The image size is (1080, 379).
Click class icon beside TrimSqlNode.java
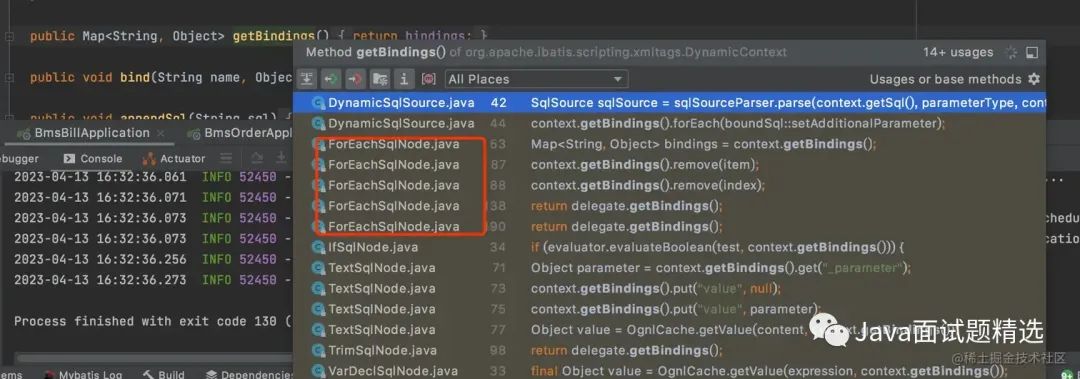tap(318, 351)
